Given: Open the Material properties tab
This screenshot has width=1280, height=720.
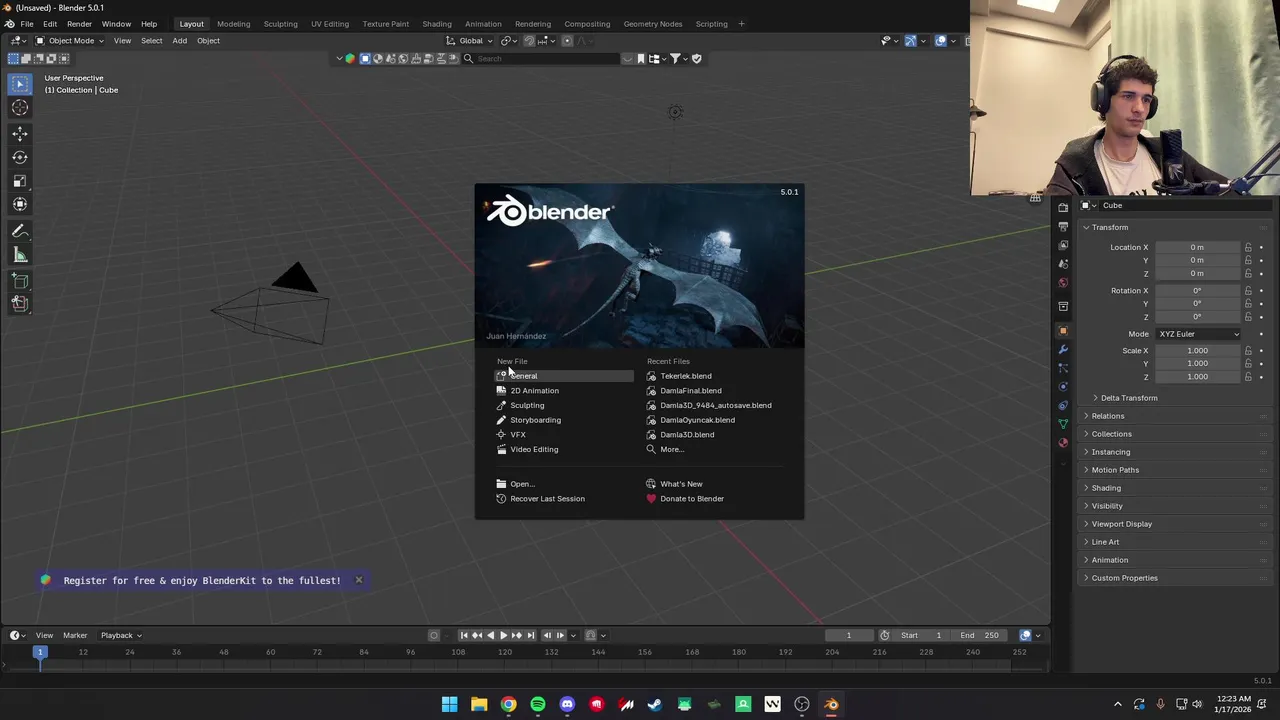Looking at the screenshot, I should click(x=1063, y=443).
